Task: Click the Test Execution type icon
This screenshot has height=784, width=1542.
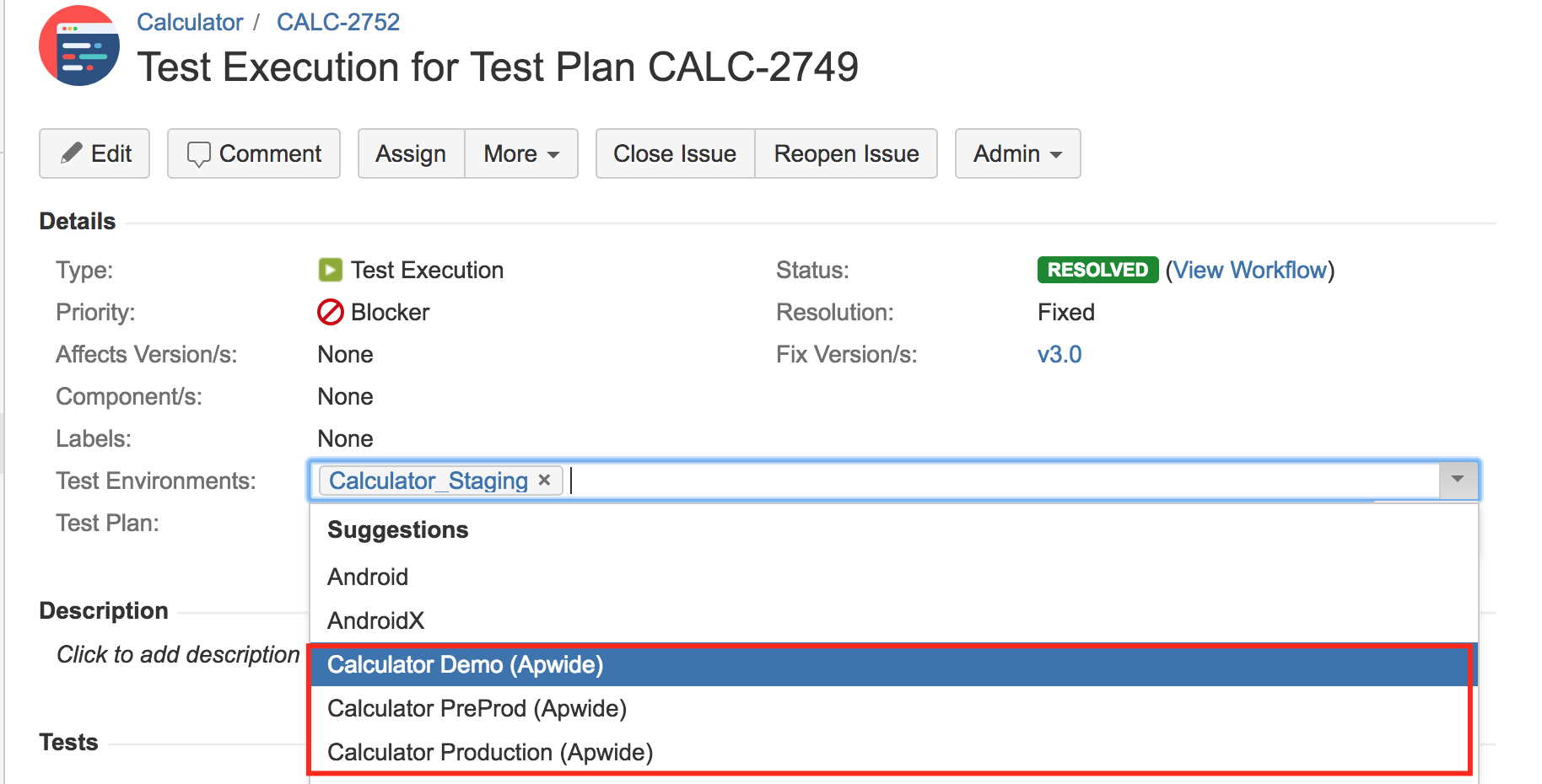Action: click(330, 270)
